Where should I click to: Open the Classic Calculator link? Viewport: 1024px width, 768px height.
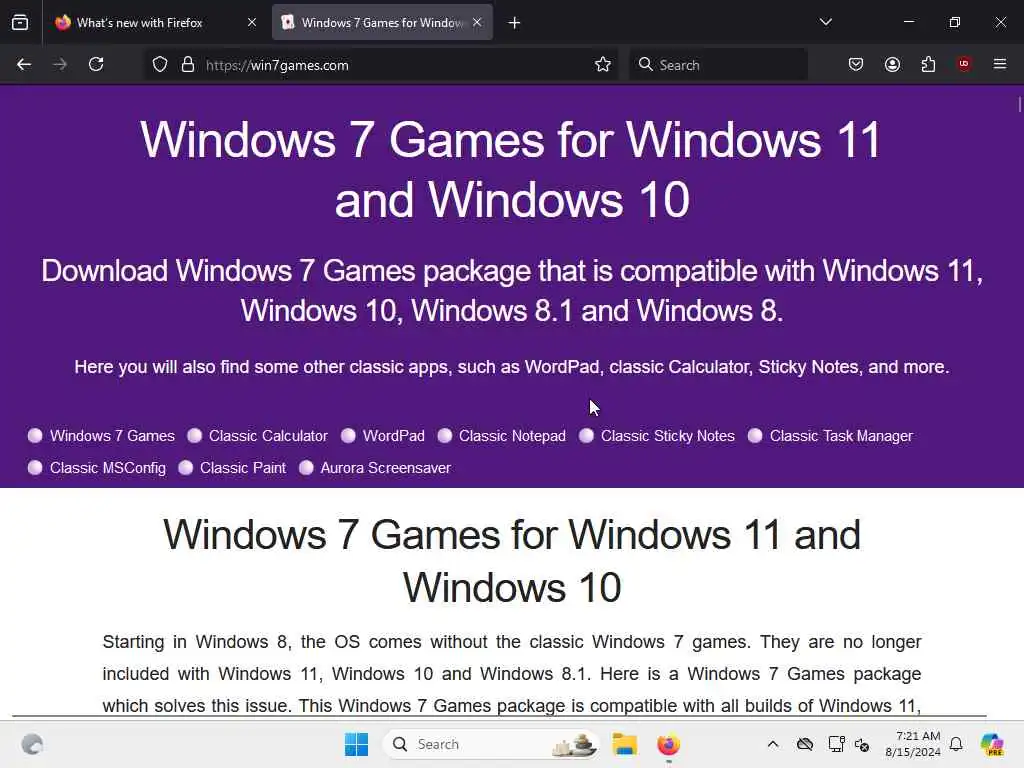(268, 436)
